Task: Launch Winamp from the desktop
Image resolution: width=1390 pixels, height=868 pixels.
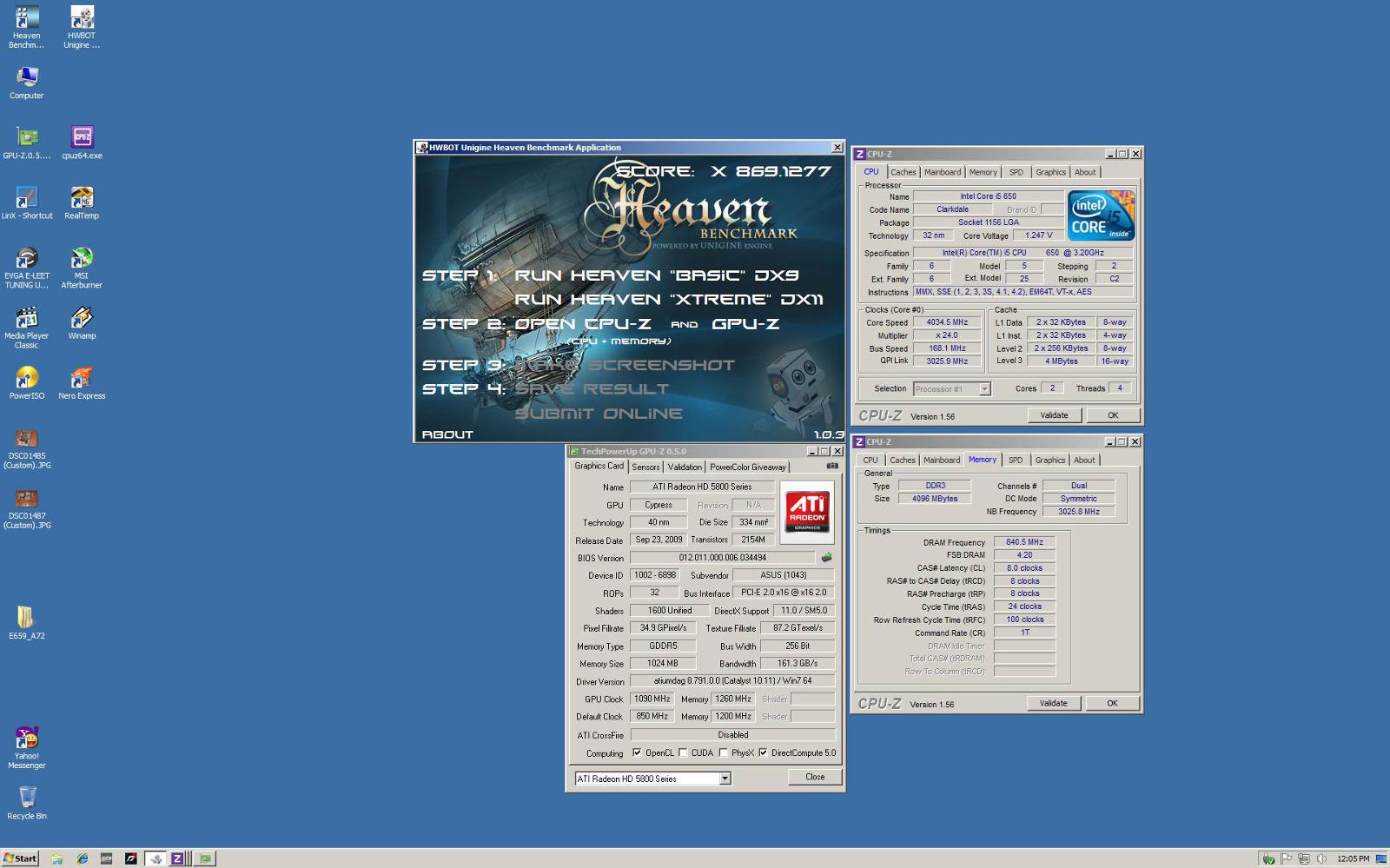Action: (82, 323)
